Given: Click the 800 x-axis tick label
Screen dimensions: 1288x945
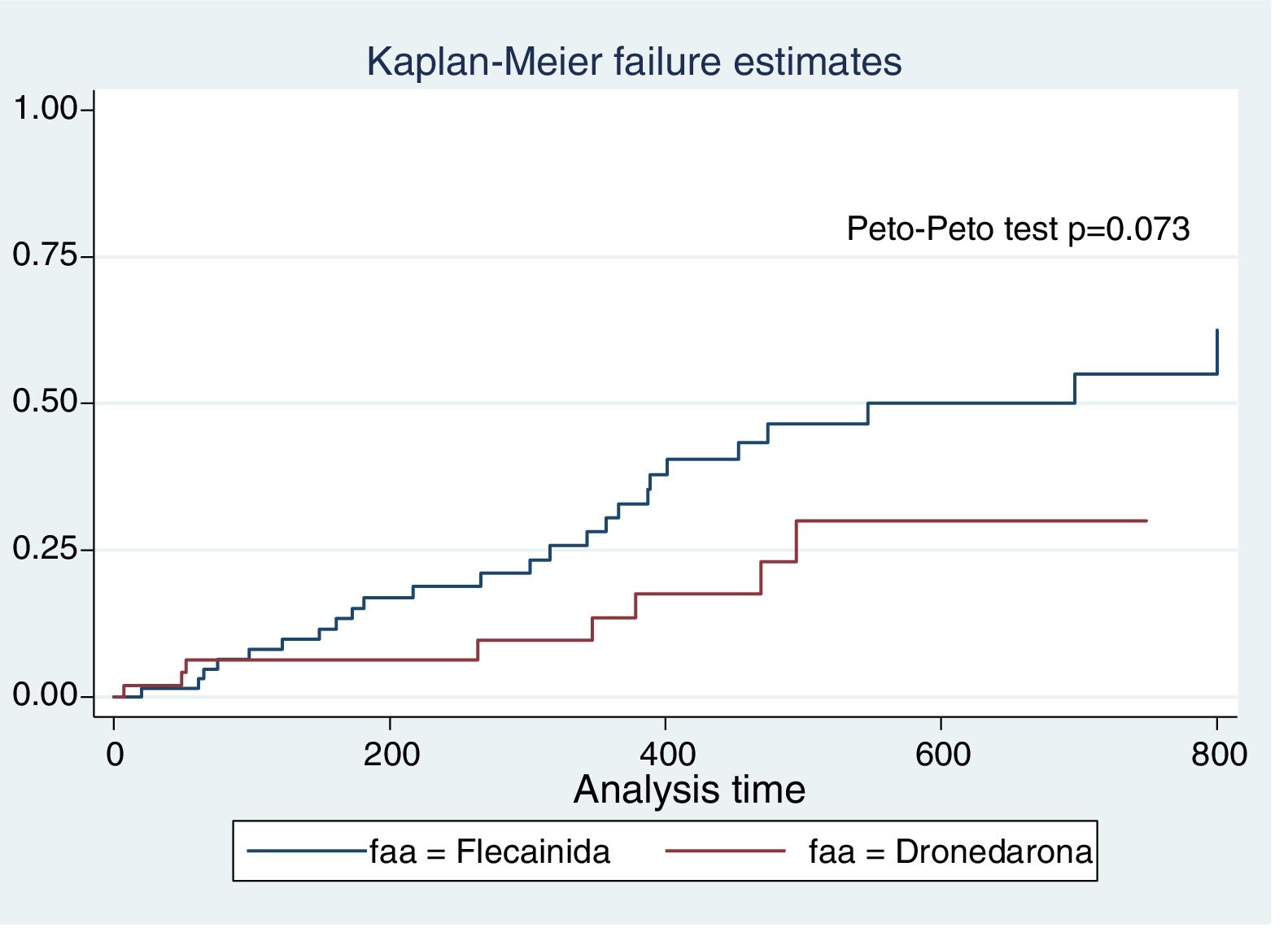Looking at the screenshot, I should click(x=1218, y=755).
